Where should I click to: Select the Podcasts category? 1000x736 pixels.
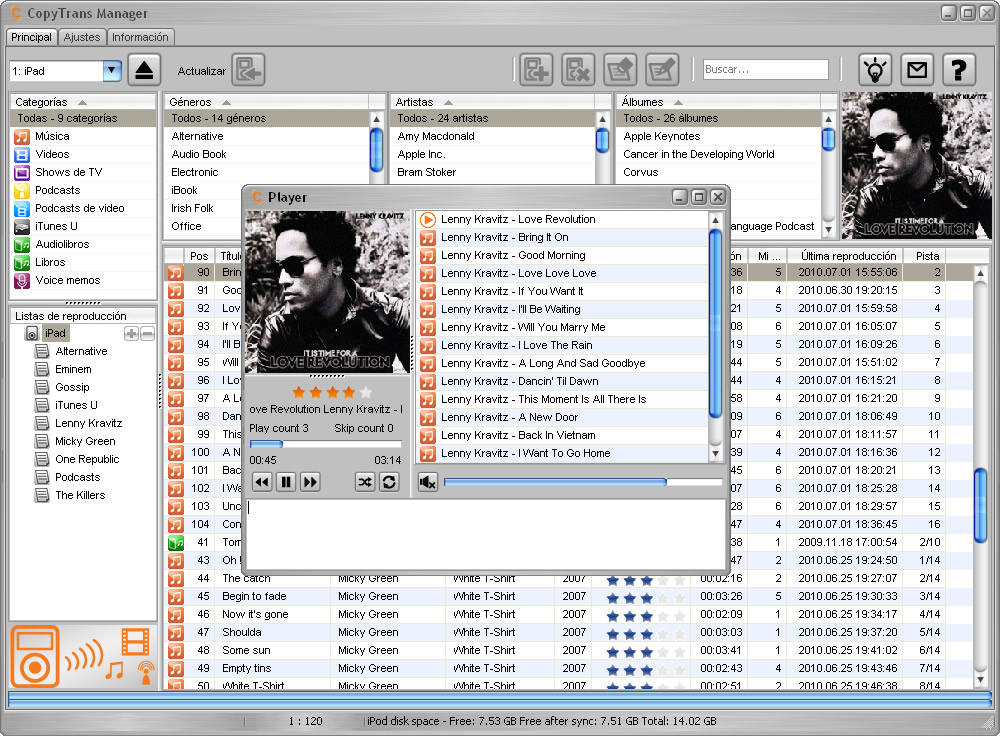coord(57,190)
